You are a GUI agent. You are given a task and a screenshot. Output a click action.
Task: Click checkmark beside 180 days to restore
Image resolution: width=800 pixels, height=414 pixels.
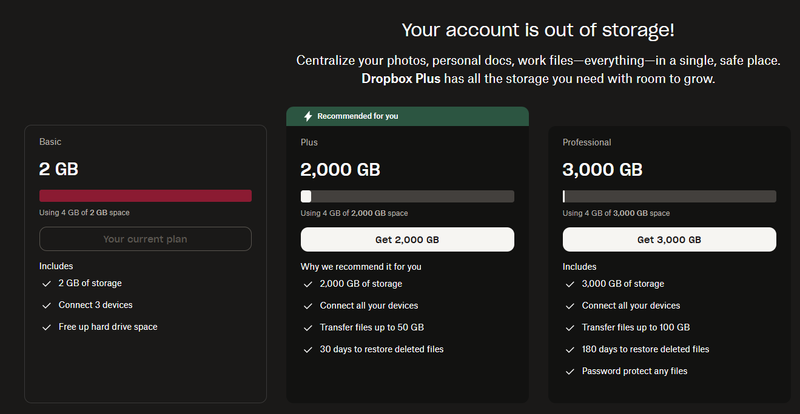[x=570, y=349]
